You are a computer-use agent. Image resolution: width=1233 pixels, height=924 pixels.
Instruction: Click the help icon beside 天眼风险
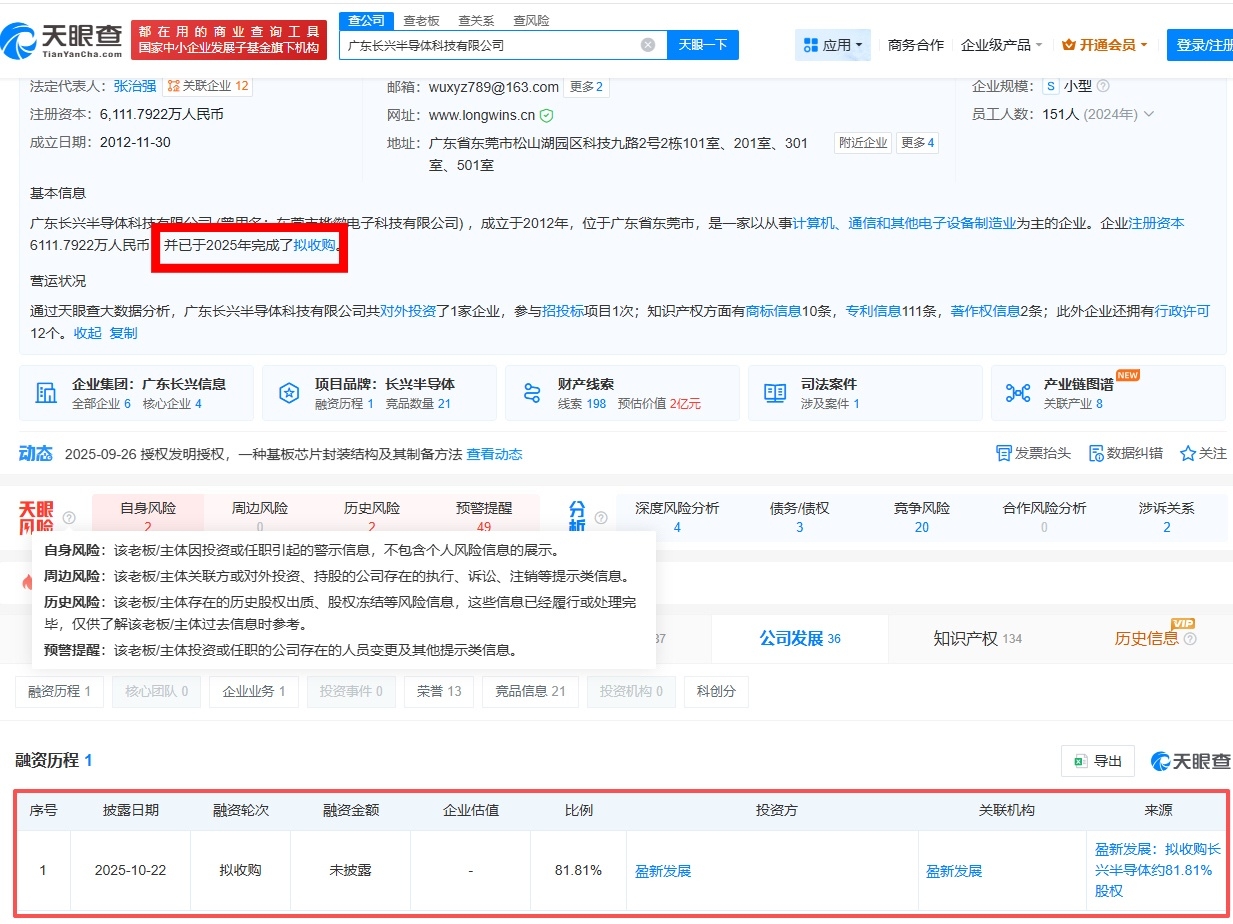[69, 518]
